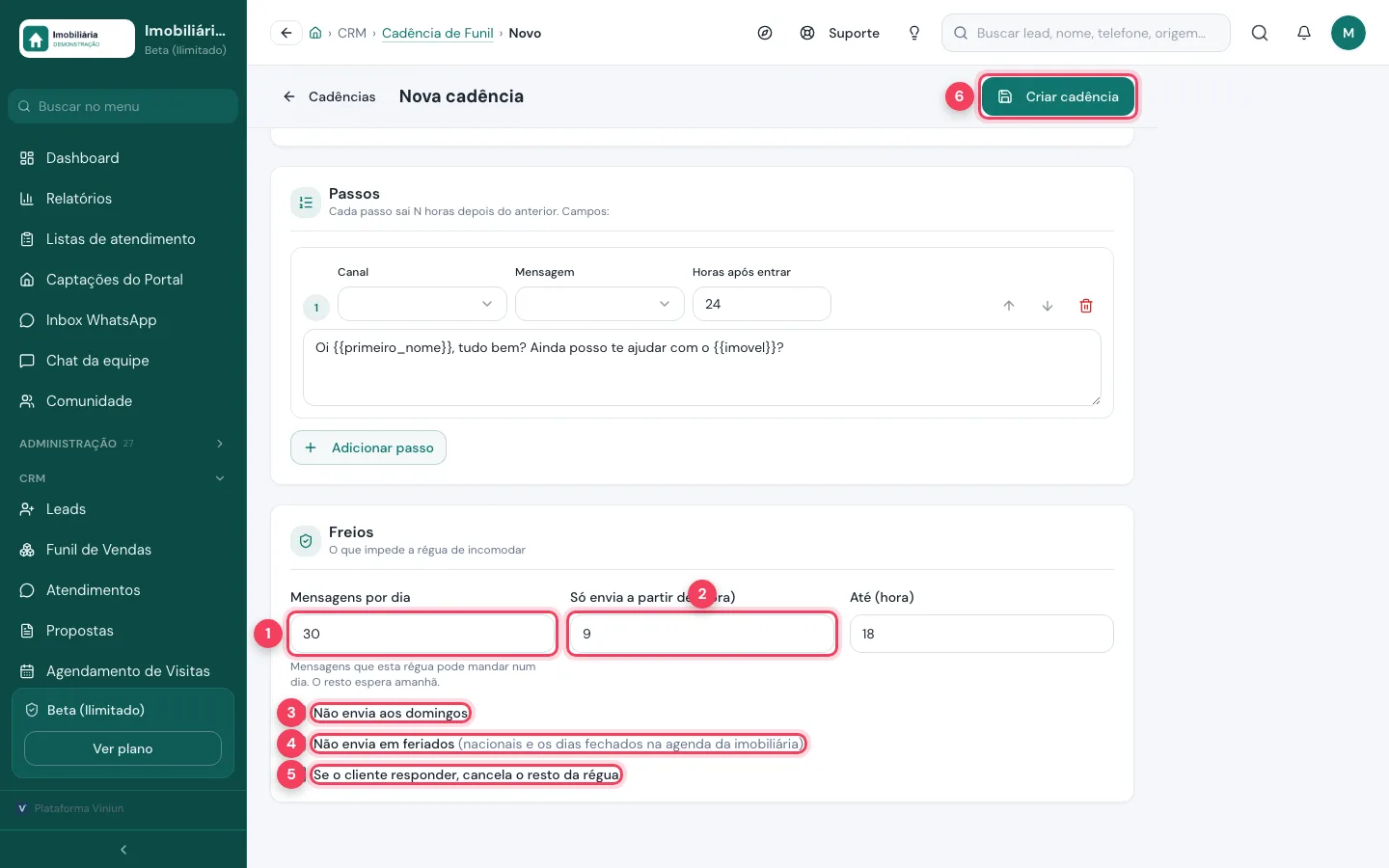Click Adicionar passo button
The height and width of the screenshot is (868, 1389).
[368, 448]
